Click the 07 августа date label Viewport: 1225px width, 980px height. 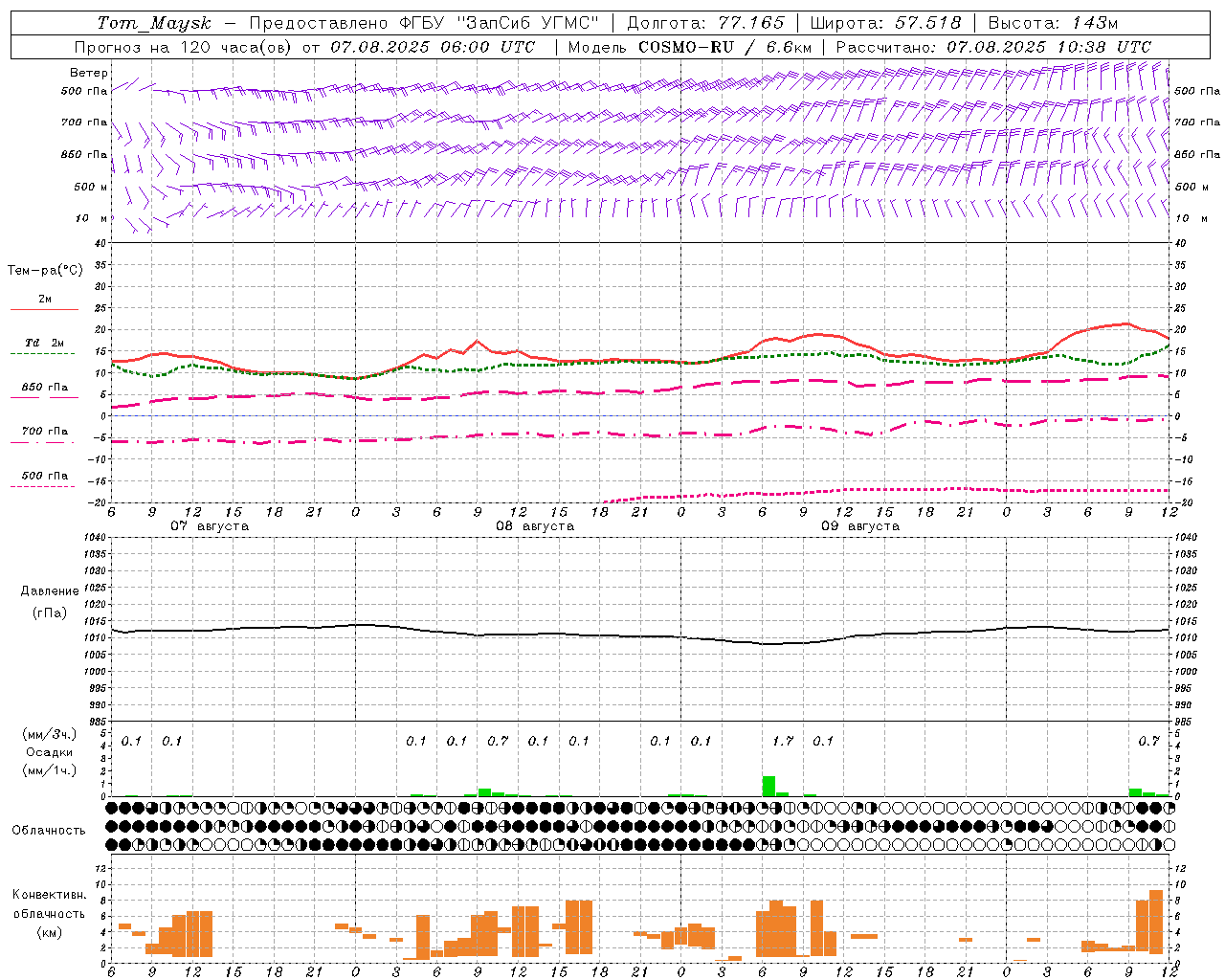point(210,526)
